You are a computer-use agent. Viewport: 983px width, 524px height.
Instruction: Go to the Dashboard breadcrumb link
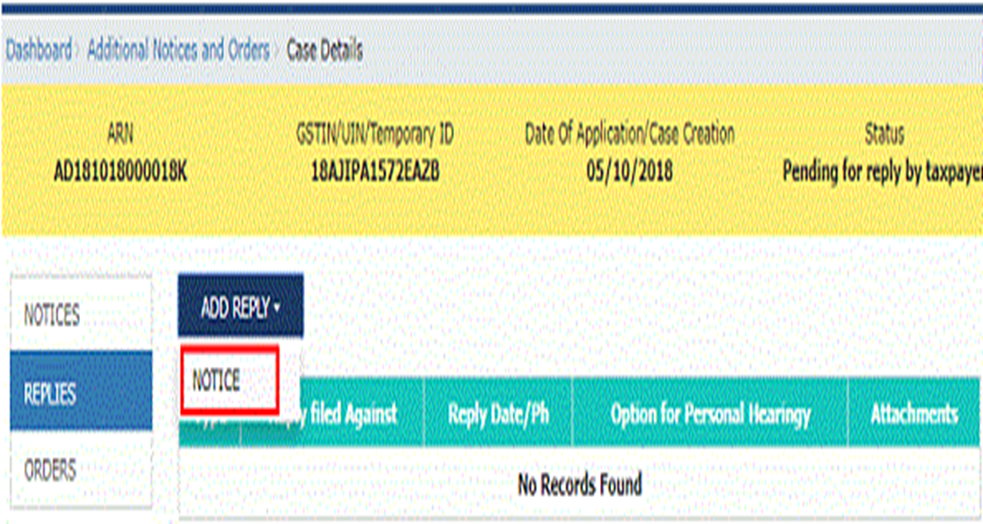(x=39, y=50)
